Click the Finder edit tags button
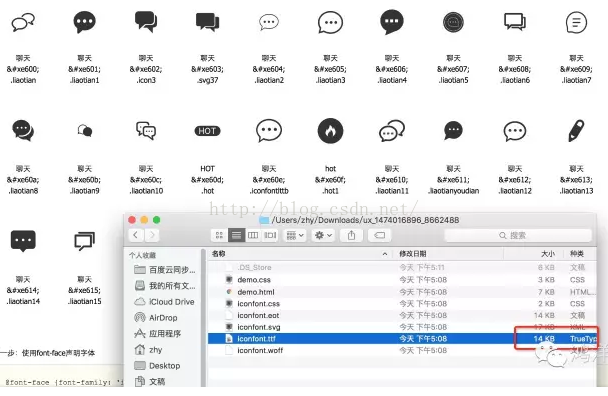The height and width of the screenshot is (396, 608). coord(379,235)
